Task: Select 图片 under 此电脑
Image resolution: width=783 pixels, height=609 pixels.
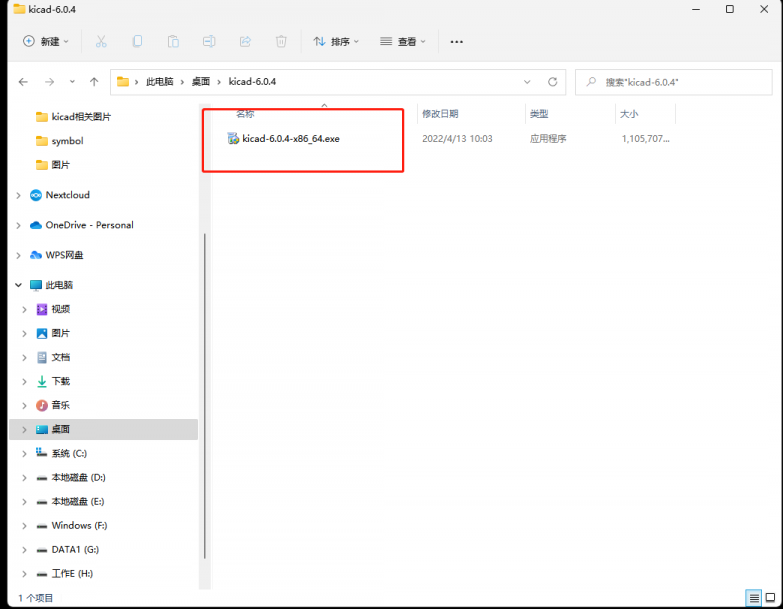Action: 53,333
